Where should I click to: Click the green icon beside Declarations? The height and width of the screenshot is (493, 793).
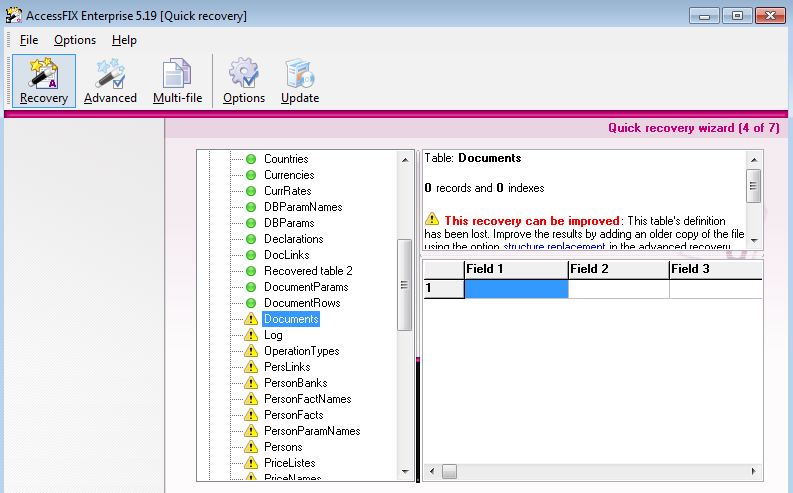coord(251,239)
